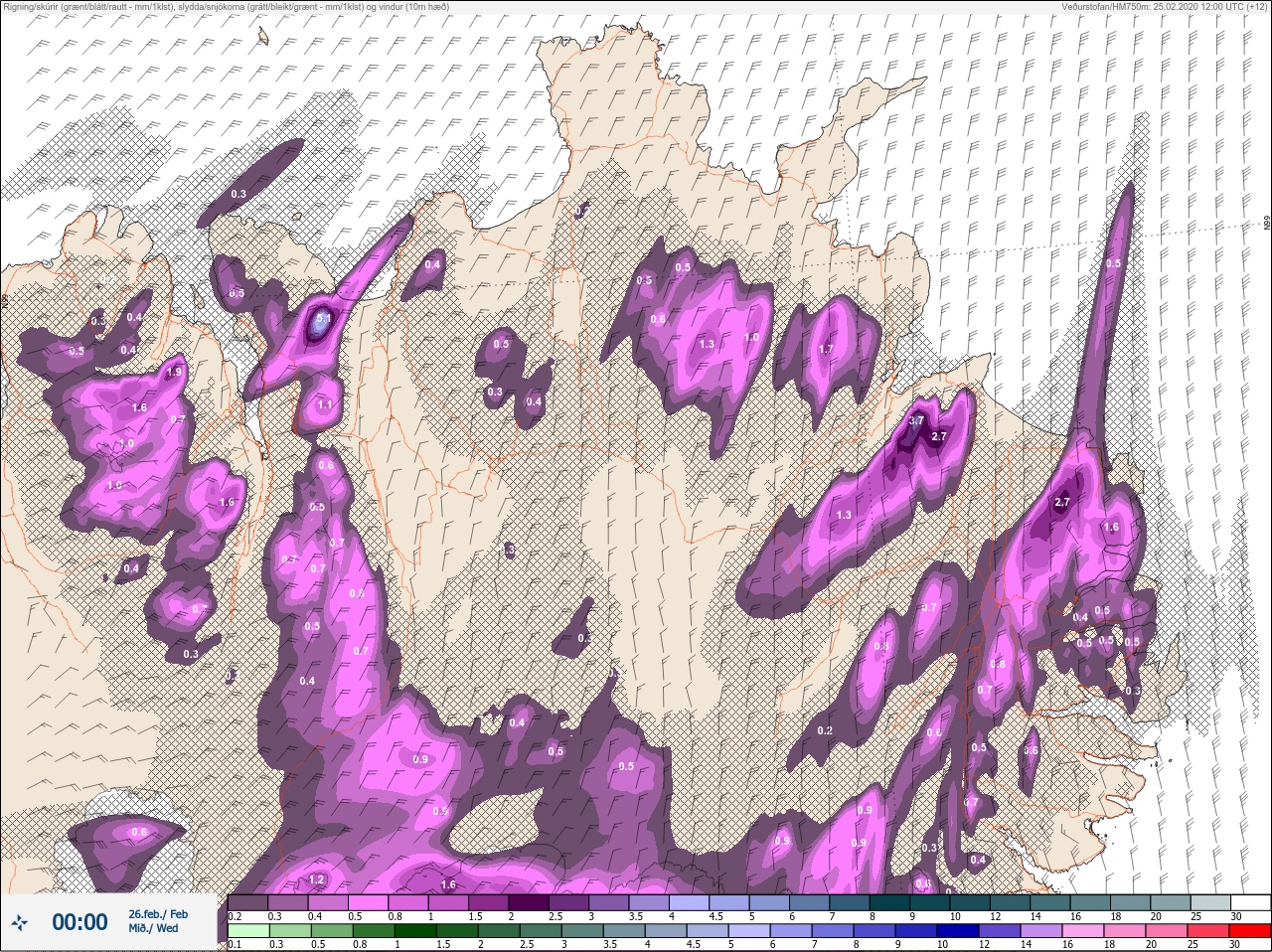
Task: Pick the upper legend swatch between 4 and 4.5
Action: pos(689,902)
